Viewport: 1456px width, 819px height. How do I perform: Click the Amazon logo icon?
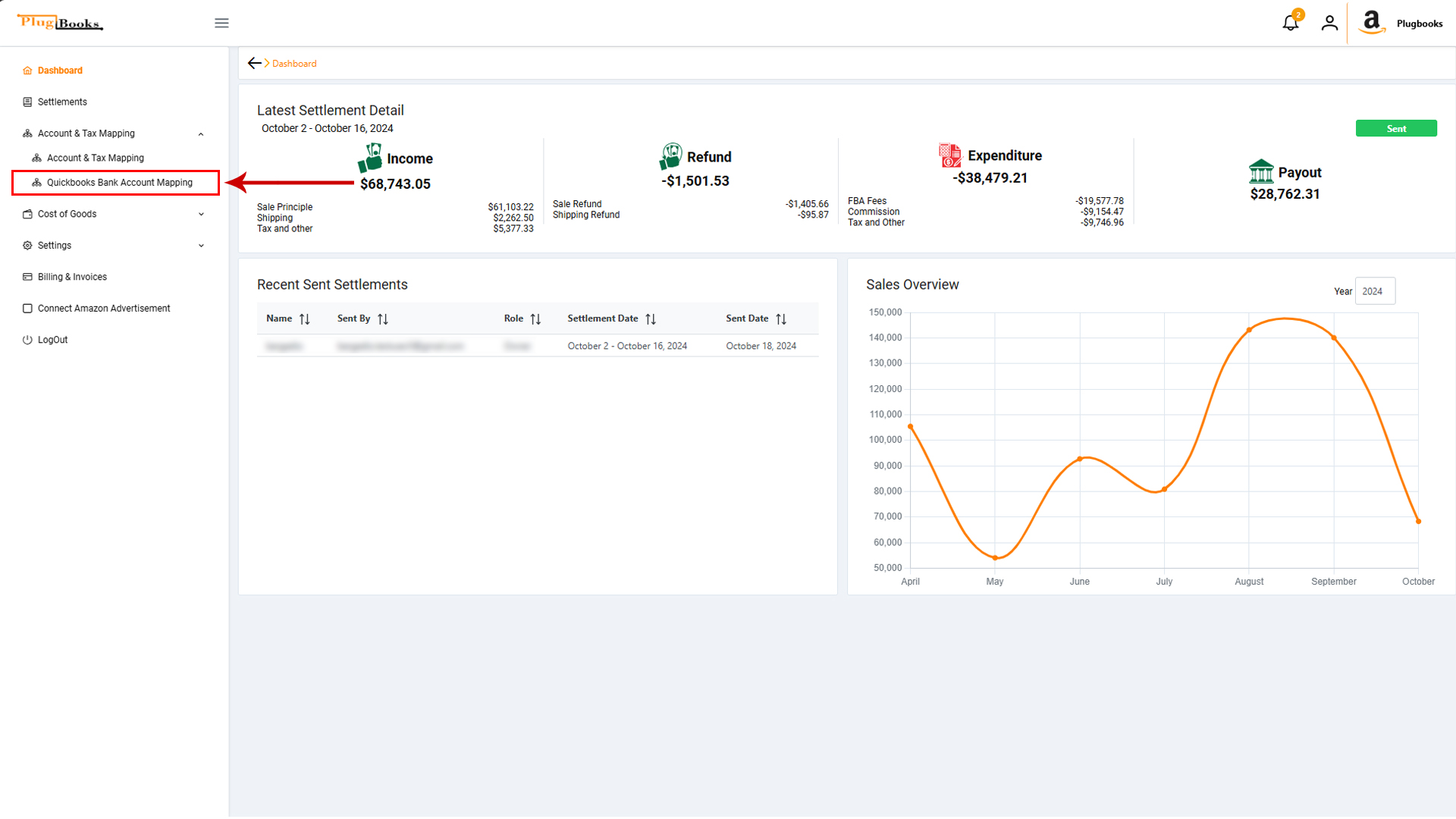[x=1371, y=23]
